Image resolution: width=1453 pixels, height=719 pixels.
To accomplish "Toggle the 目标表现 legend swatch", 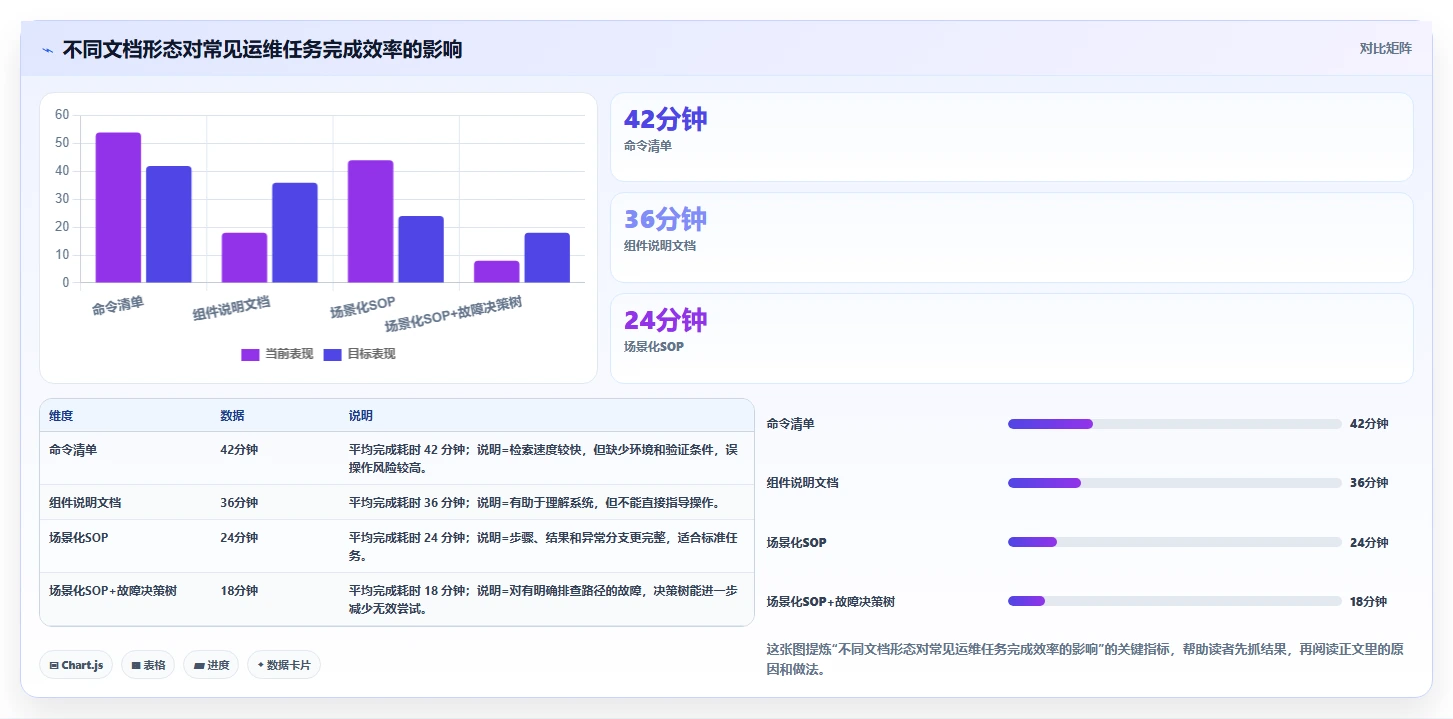I will tap(332, 354).
